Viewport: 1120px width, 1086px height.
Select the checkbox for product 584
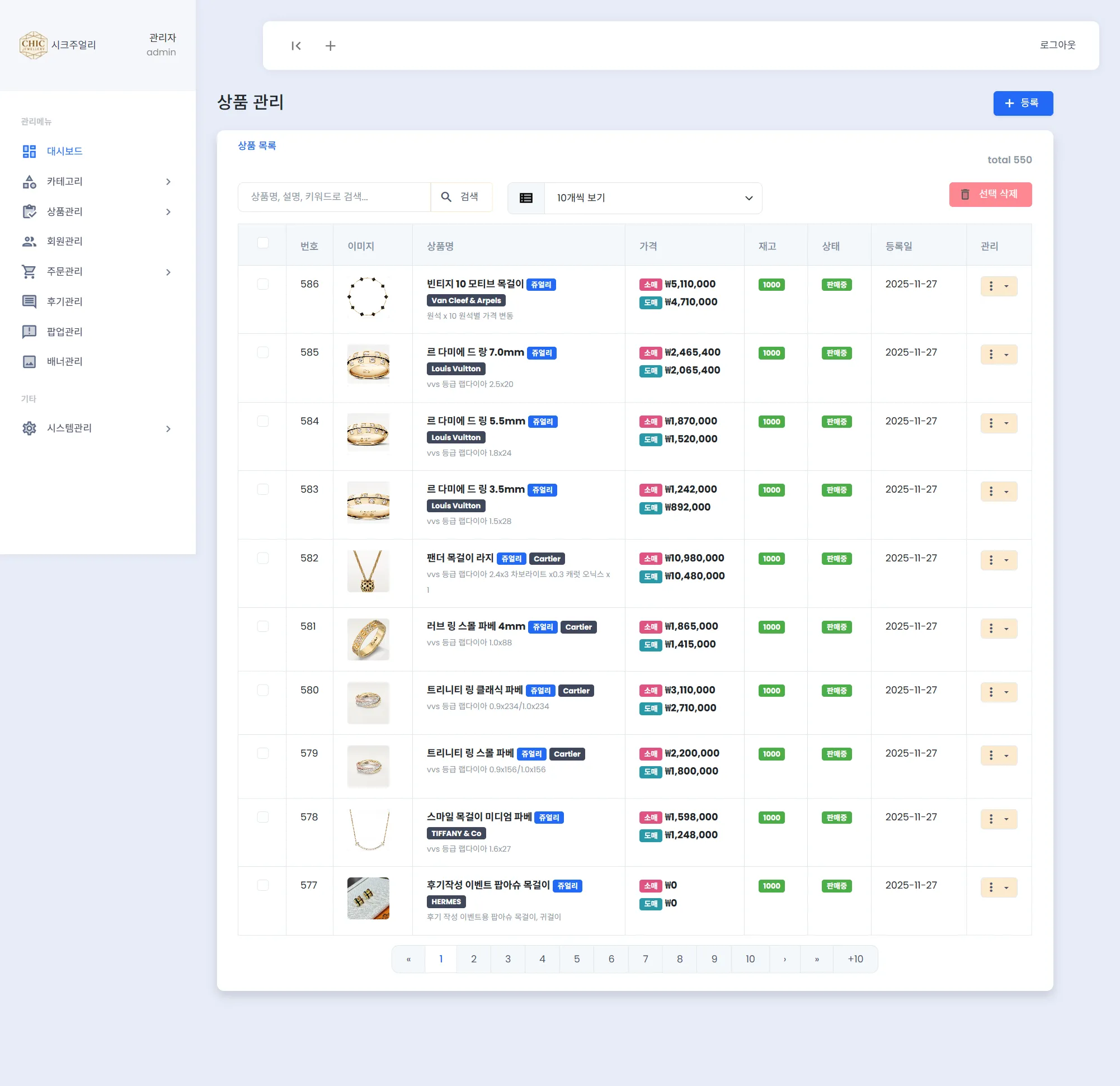[x=263, y=421]
